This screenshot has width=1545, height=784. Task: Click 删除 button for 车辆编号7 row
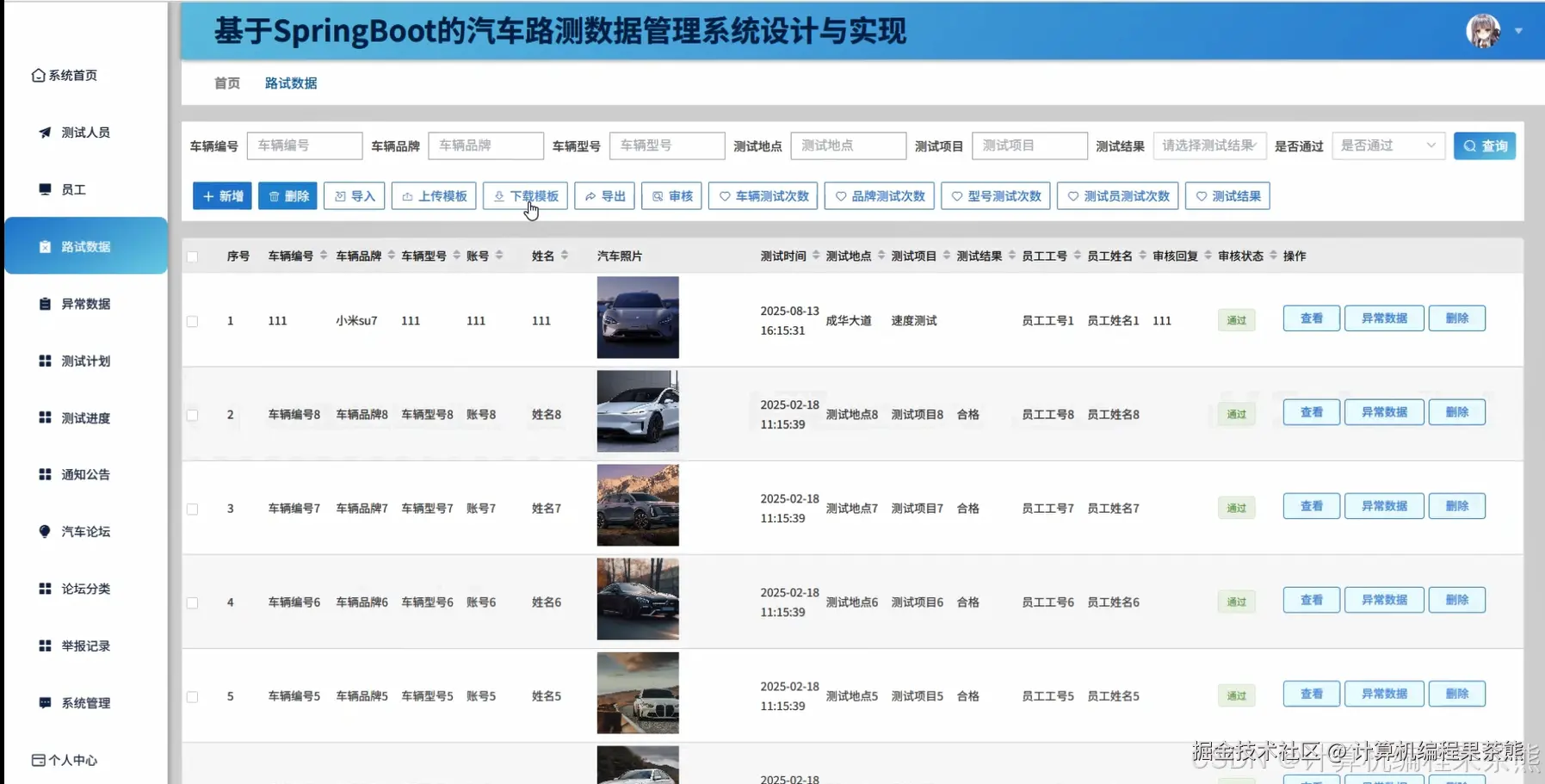1457,506
